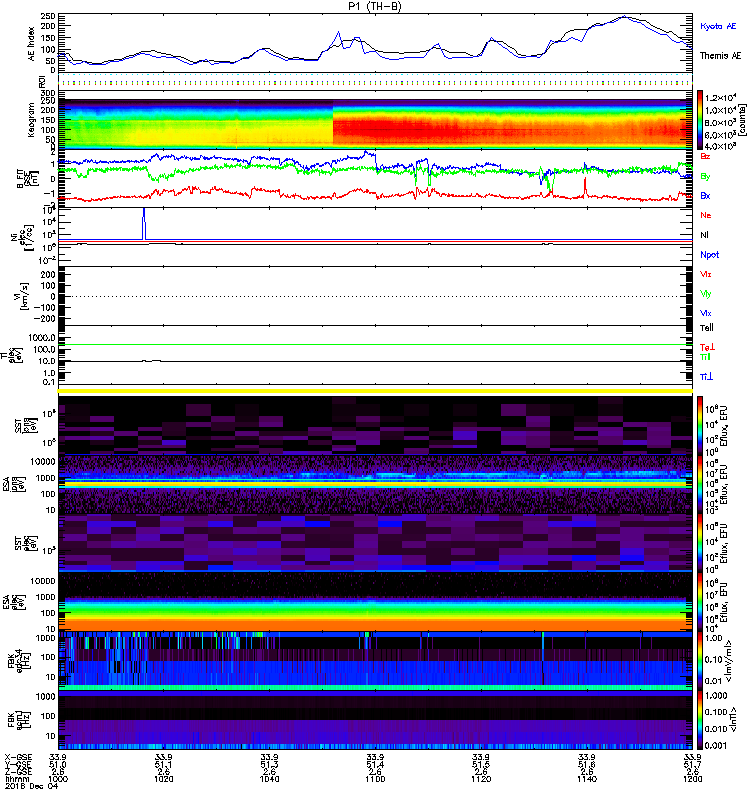The image size is (750, 800).
Task: Click the red Bz spike near 1140
Action: tap(585, 186)
